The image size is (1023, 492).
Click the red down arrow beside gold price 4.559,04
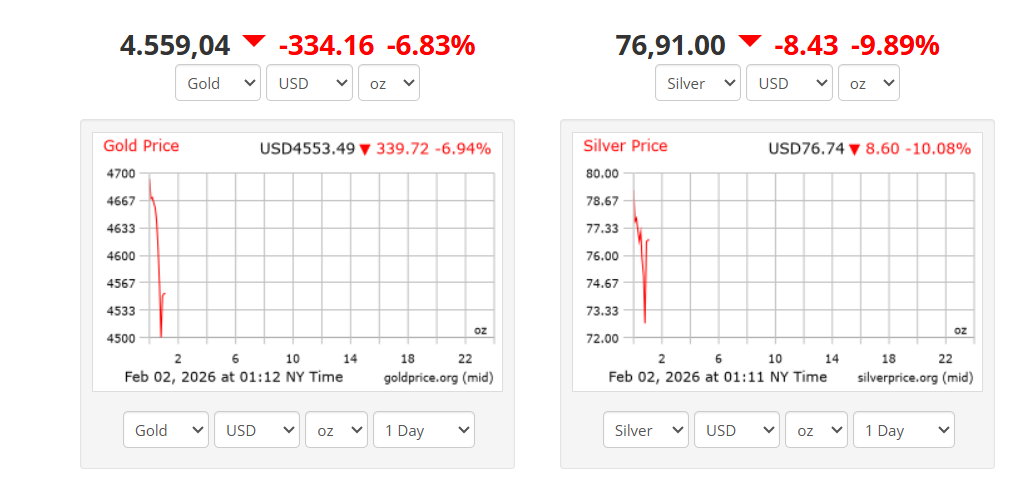click(254, 41)
